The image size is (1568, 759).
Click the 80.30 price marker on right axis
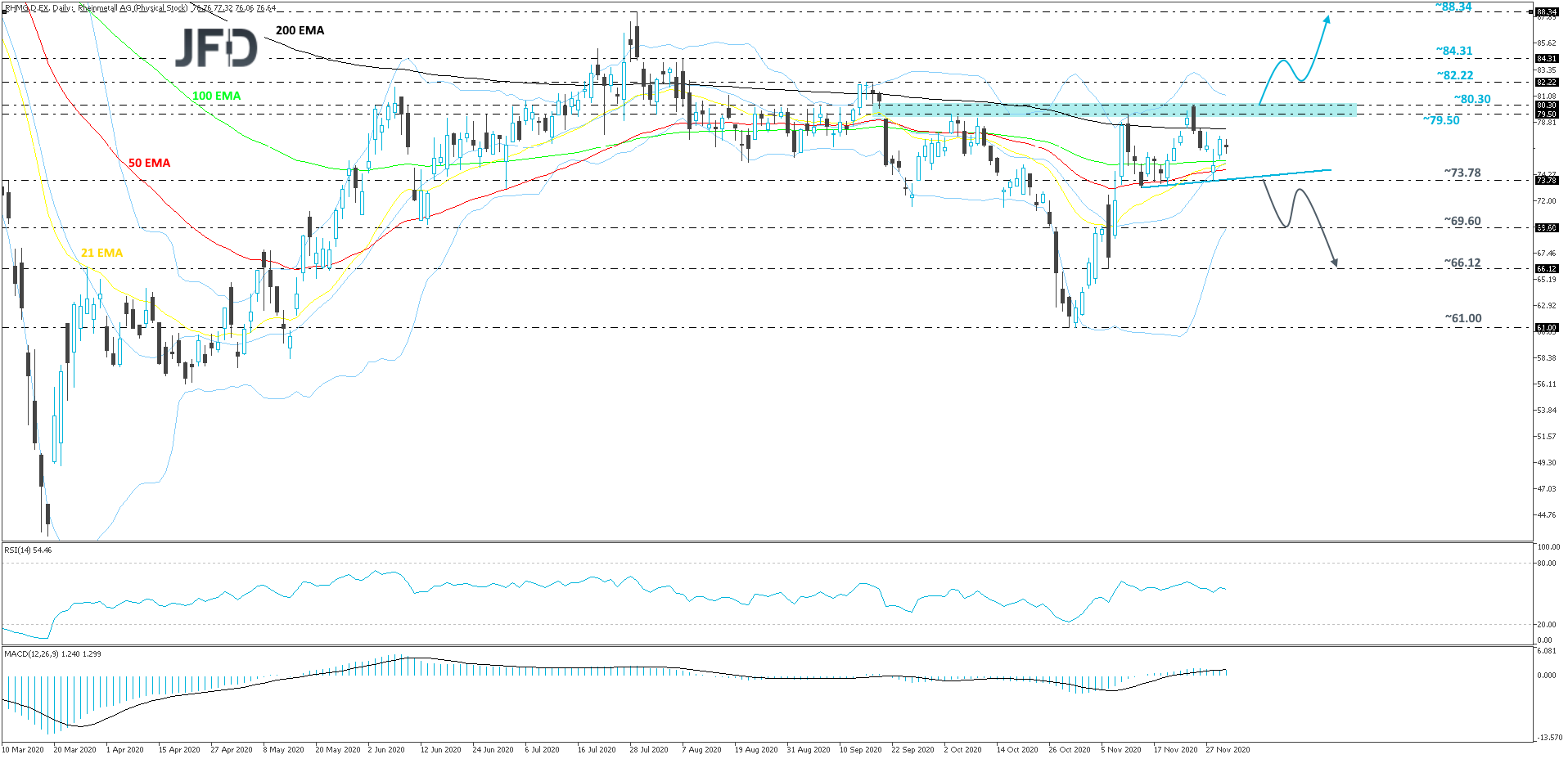pos(1548,105)
